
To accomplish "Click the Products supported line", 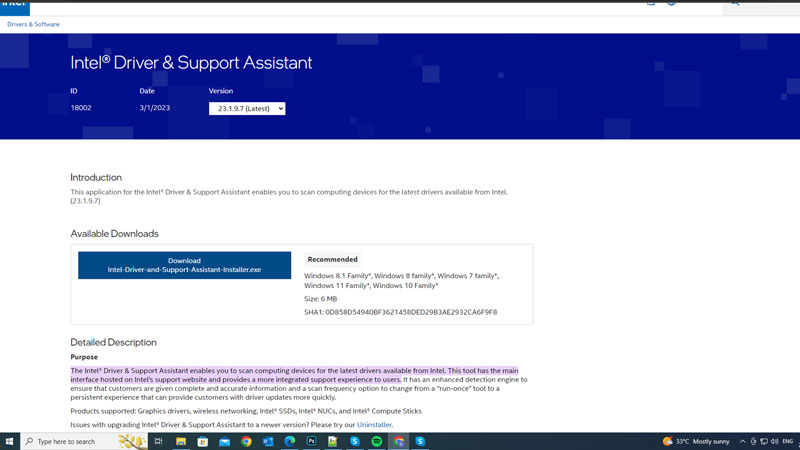I will [x=246, y=411].
